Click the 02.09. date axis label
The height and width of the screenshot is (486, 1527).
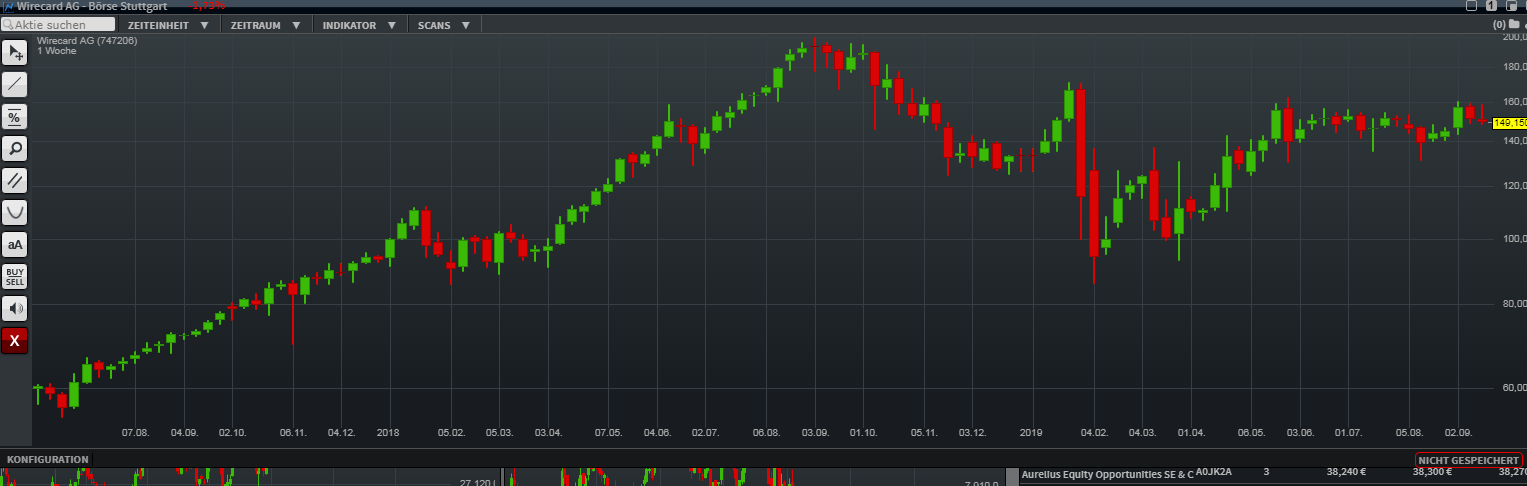tap(1458, 433)
